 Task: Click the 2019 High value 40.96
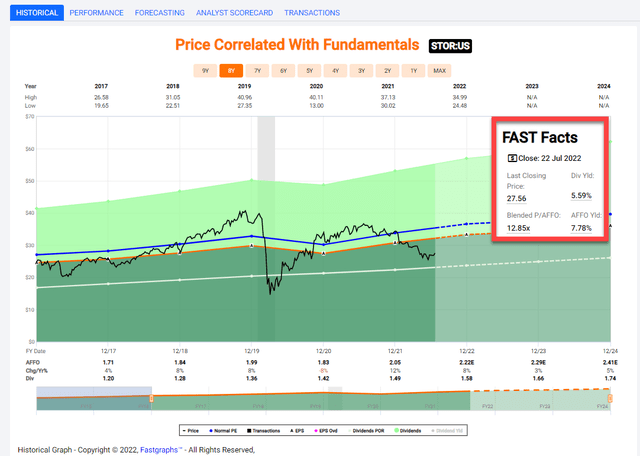click(x=244, y=98)
